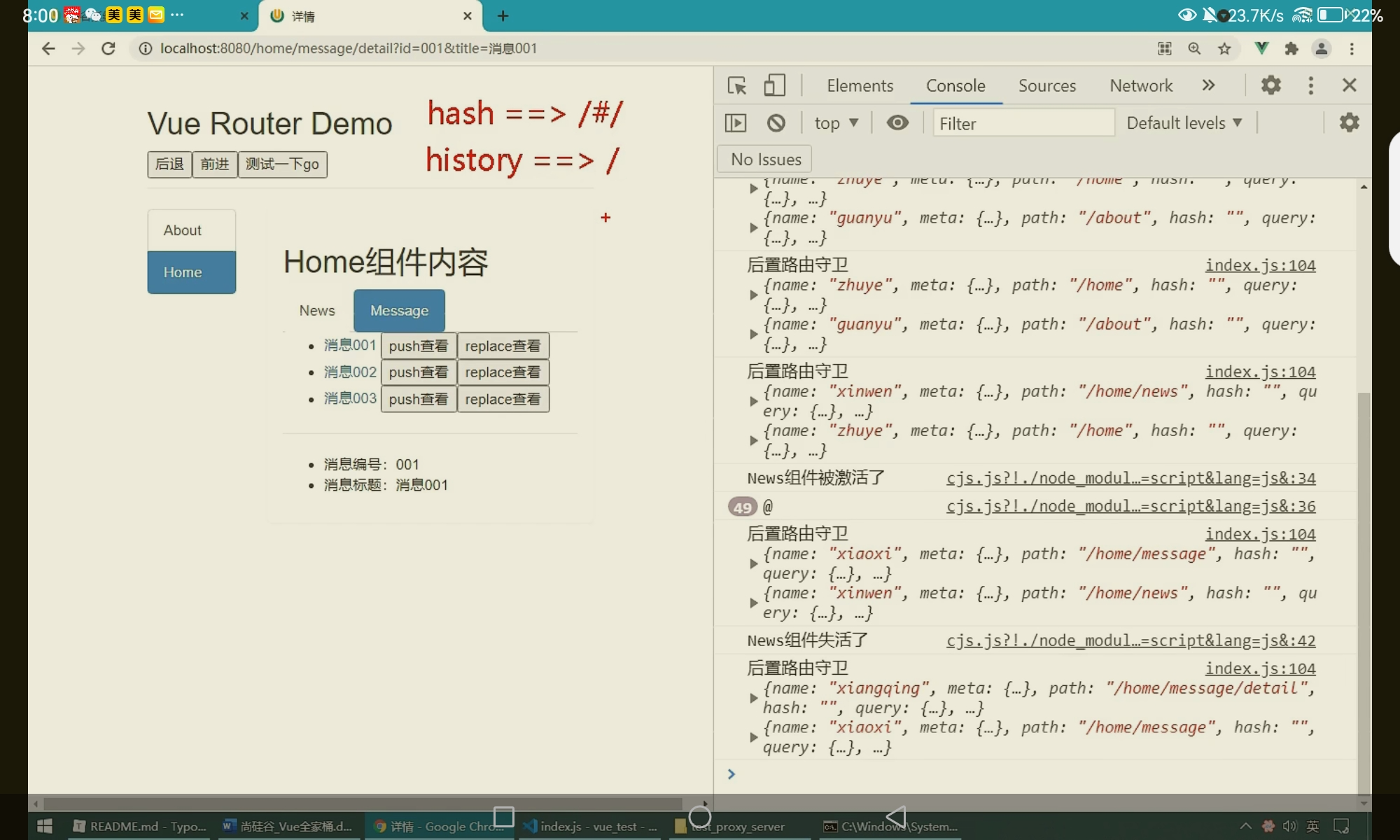Open DevTools settings gear icon

(x=1270, y=85)
